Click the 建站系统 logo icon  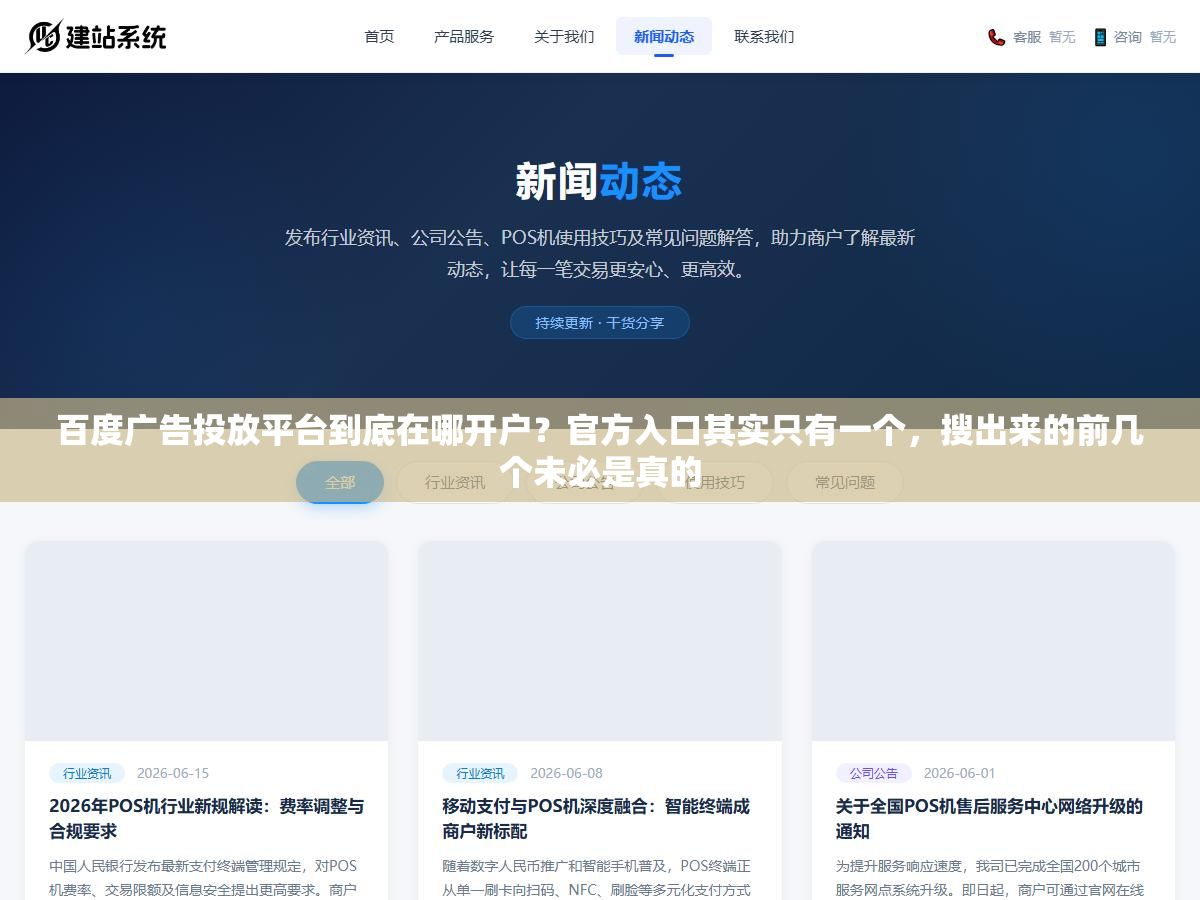click(x=44, y=37)
